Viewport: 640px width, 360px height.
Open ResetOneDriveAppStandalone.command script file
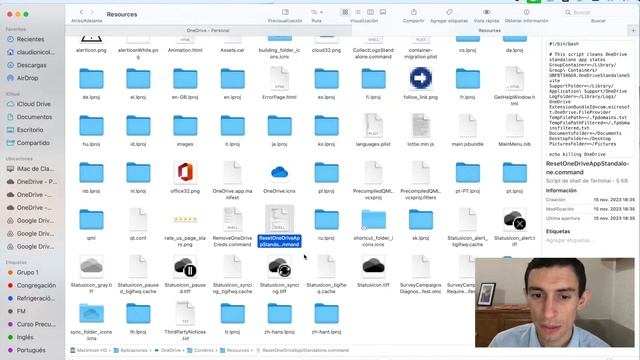pos(279,219)
